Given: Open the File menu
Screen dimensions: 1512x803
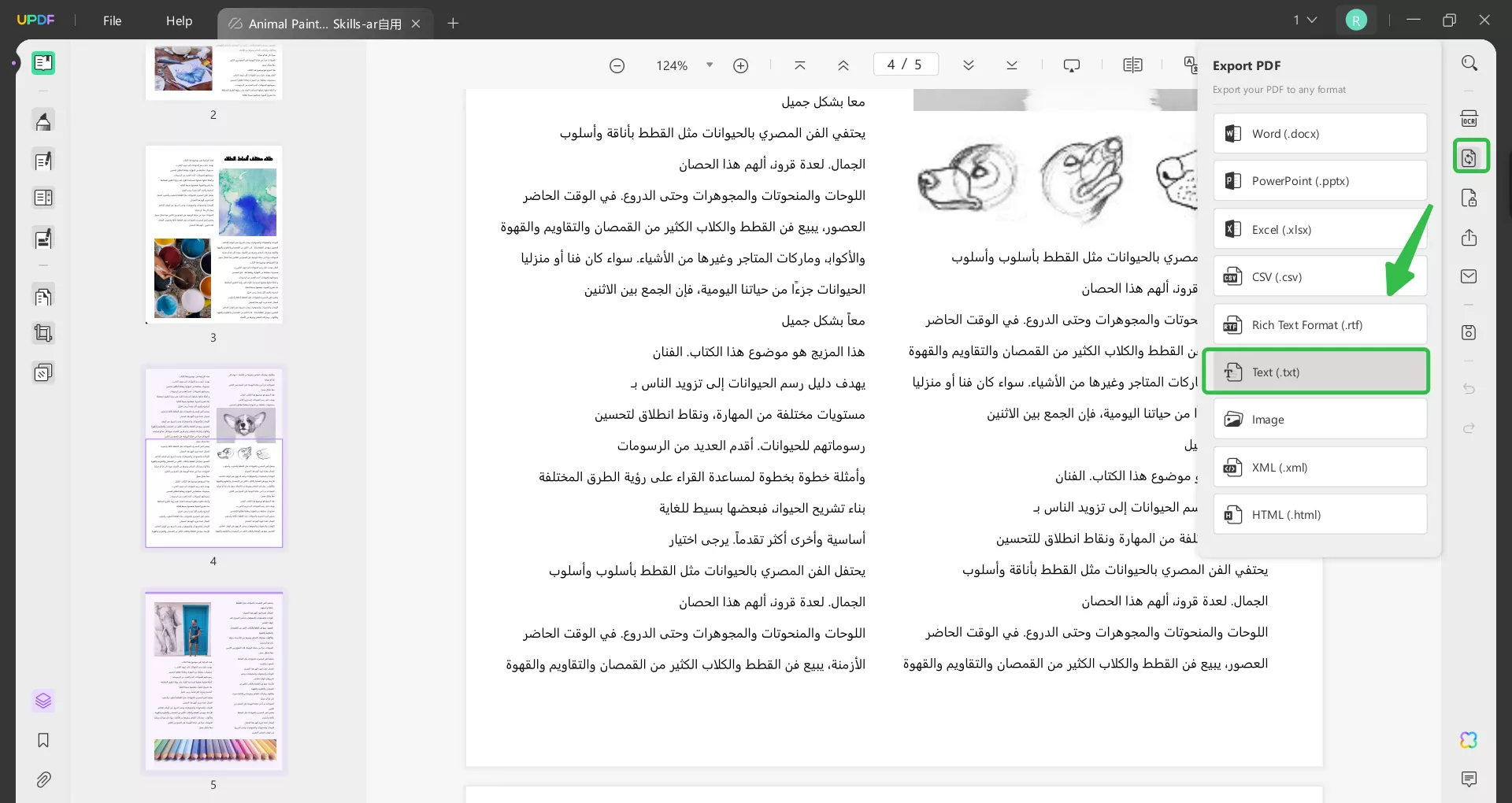Looking at the screenshot, I should (112, 20).
